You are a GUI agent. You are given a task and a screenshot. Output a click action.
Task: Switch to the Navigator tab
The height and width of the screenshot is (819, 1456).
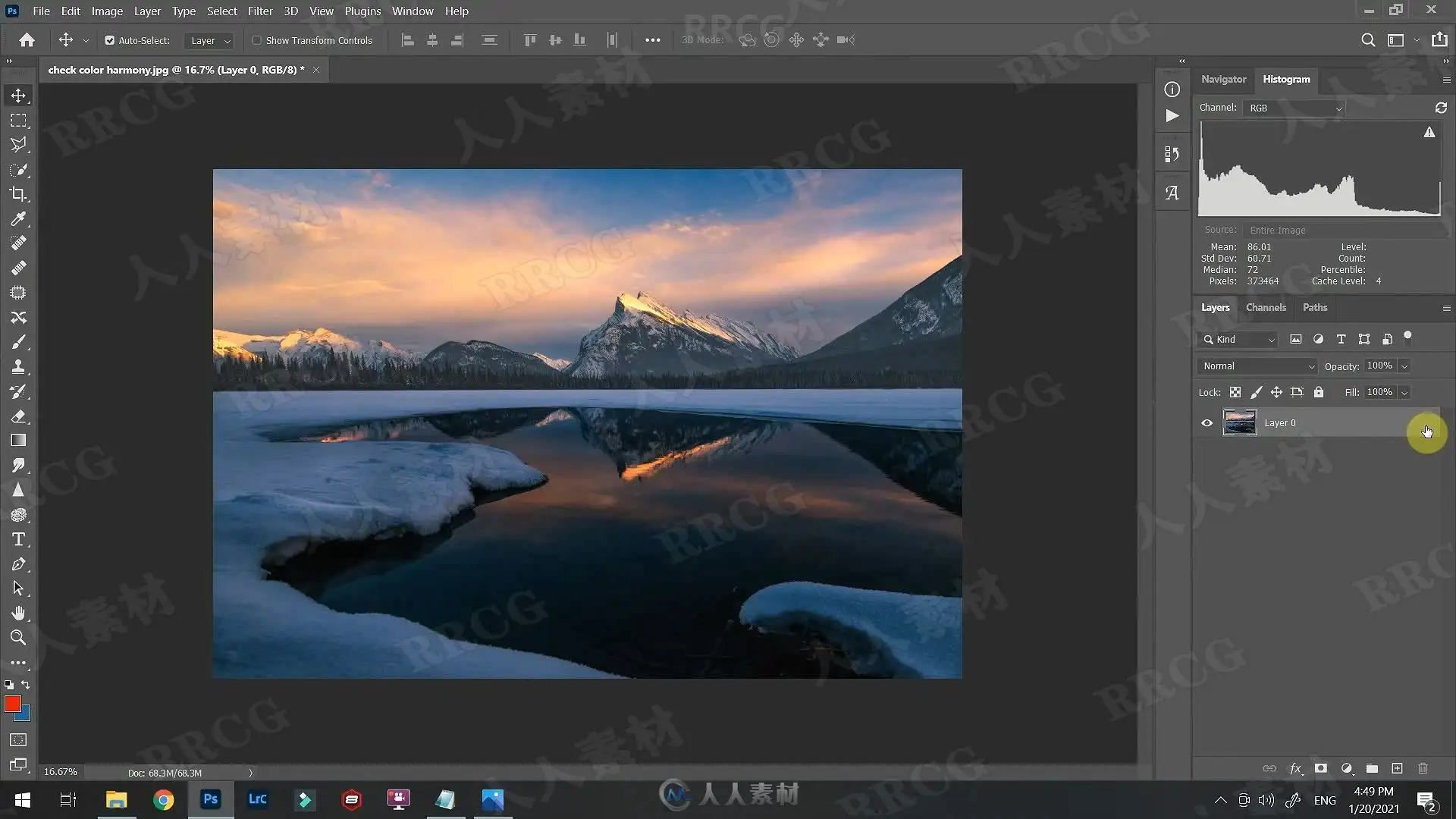(x=1223, y=79)
